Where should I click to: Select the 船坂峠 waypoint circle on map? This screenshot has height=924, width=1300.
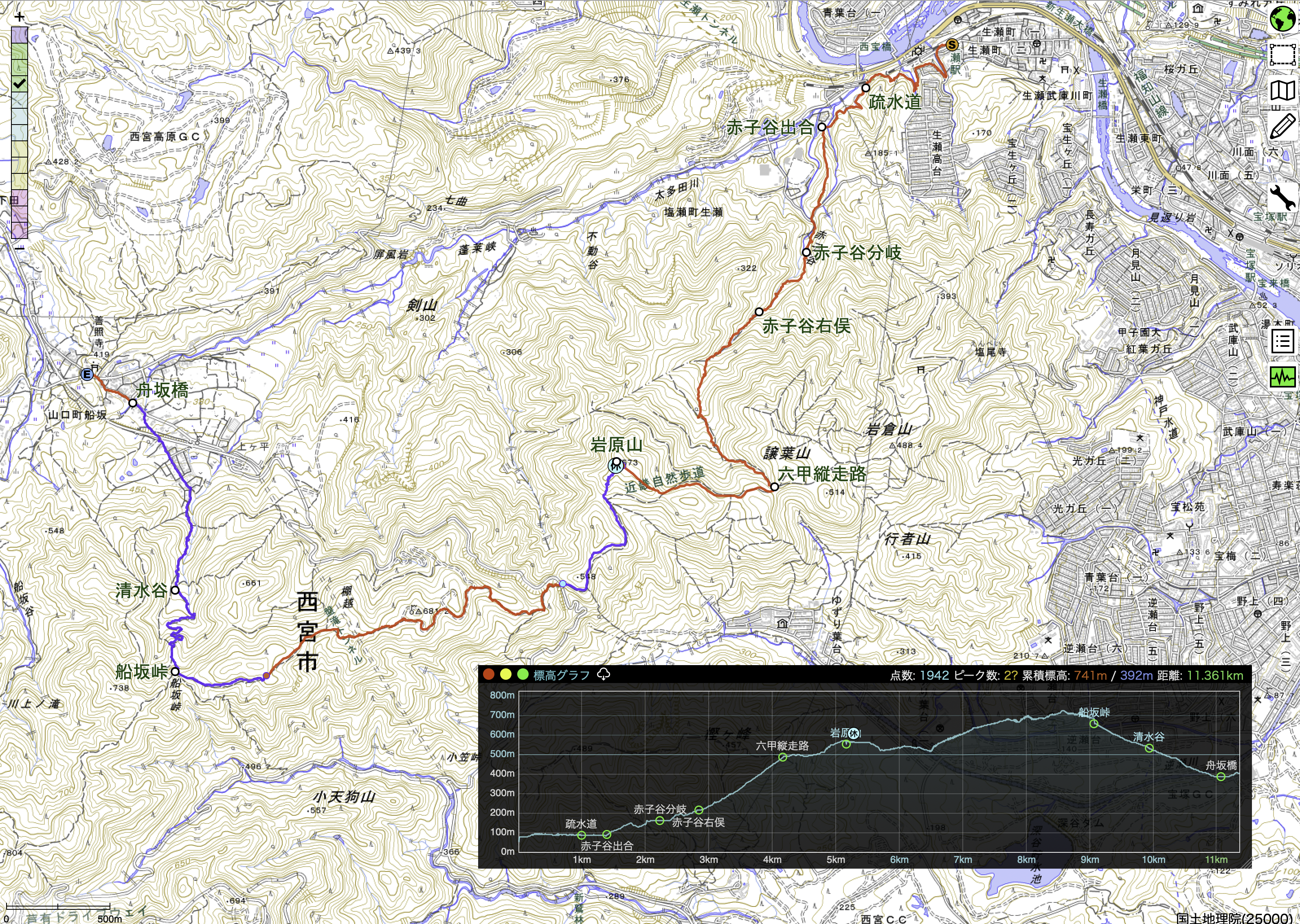pyautogui.click(x=175, y=671)
